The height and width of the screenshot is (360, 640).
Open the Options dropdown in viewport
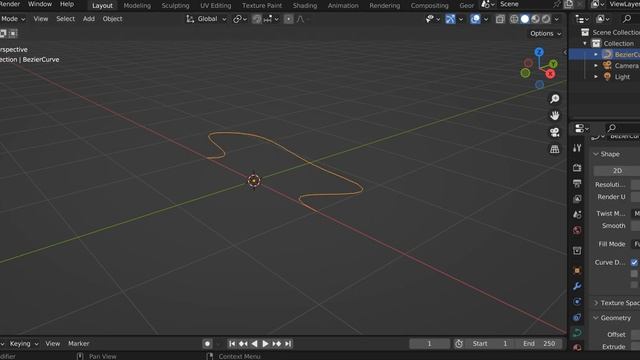[545, 33]
